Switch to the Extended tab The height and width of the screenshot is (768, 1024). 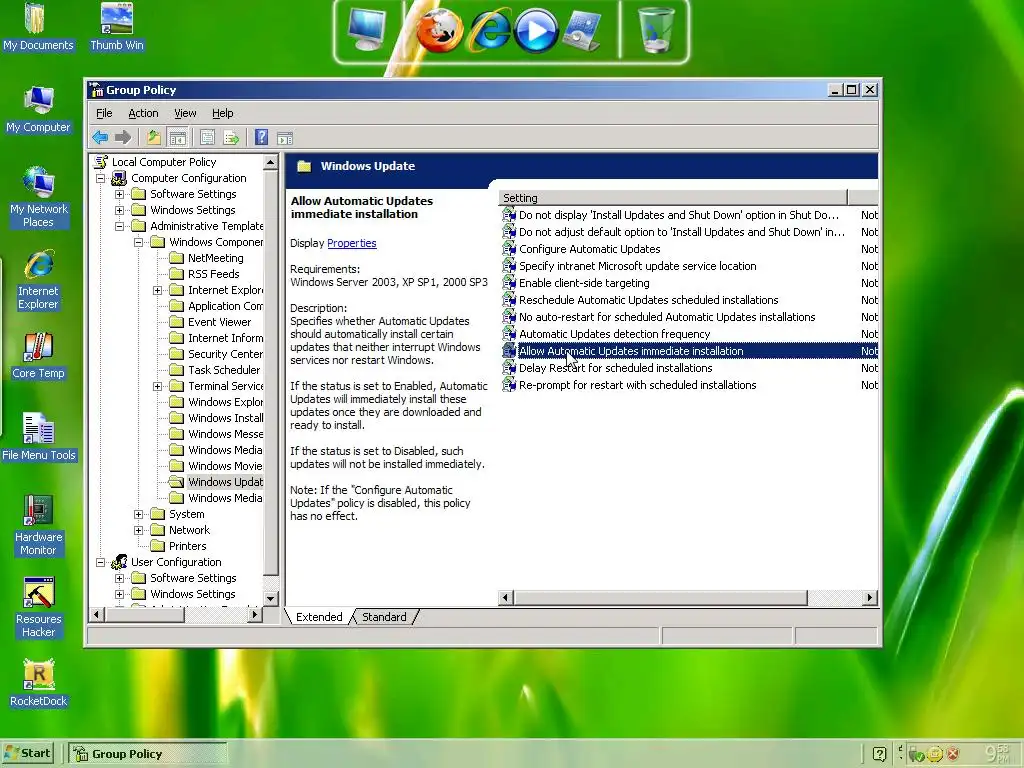pyautogui.click(x=319, y=617)
